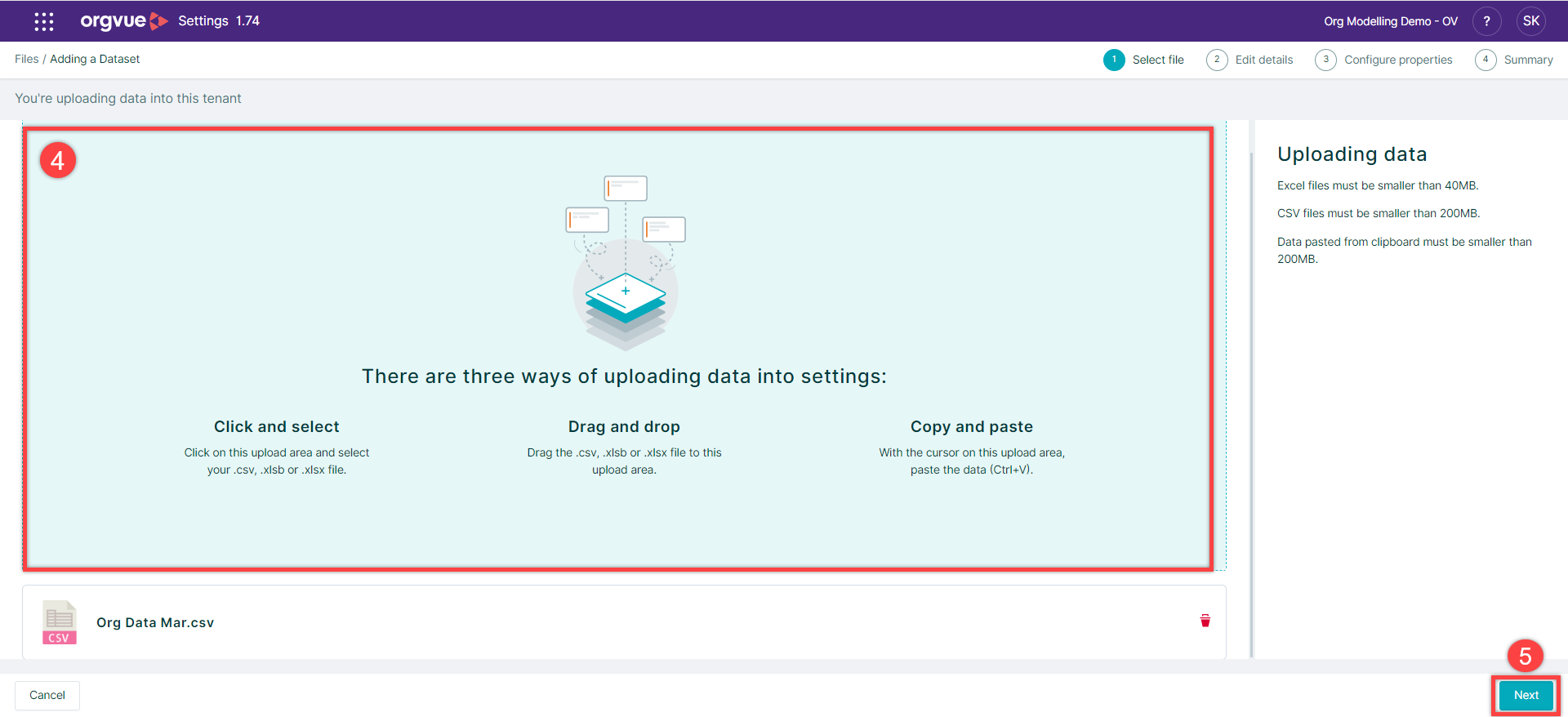Click the orgvue logo
The width and height of the screenshot is (1568, 717).
(124, 21)
